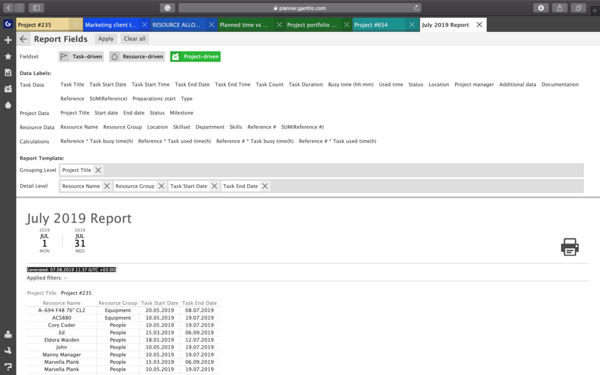Screen dimensions: 600x375
Task: Click the Manny Manager resource row
Action: 123,355
